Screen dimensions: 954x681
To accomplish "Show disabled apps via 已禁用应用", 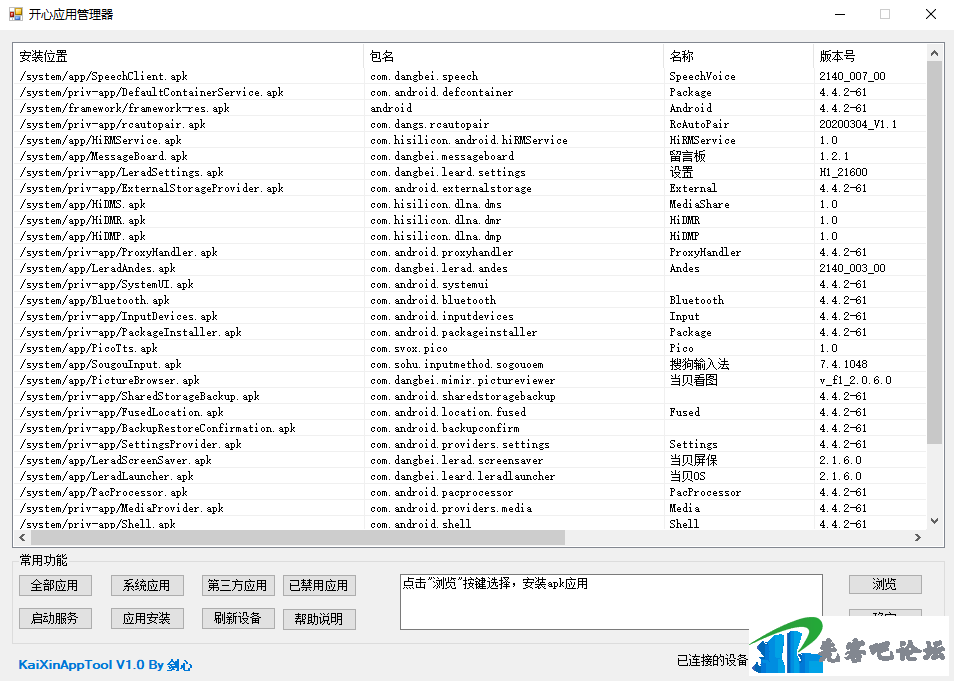I will click(x=318, y=585).
